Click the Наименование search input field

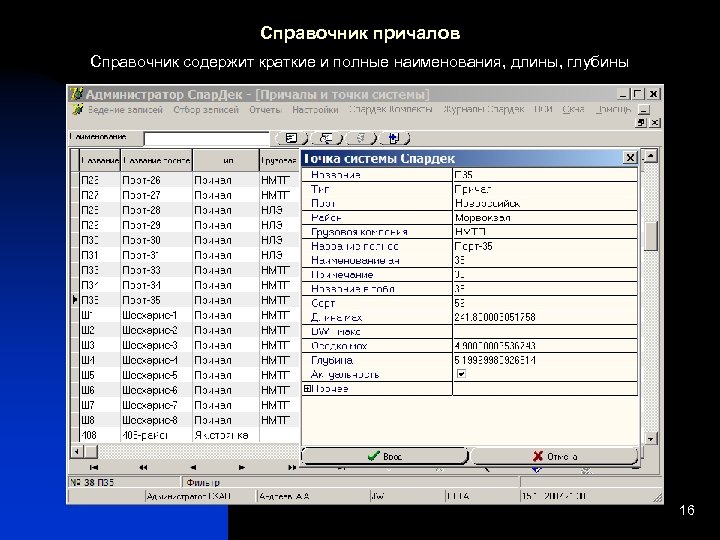(x=207, y=138)
